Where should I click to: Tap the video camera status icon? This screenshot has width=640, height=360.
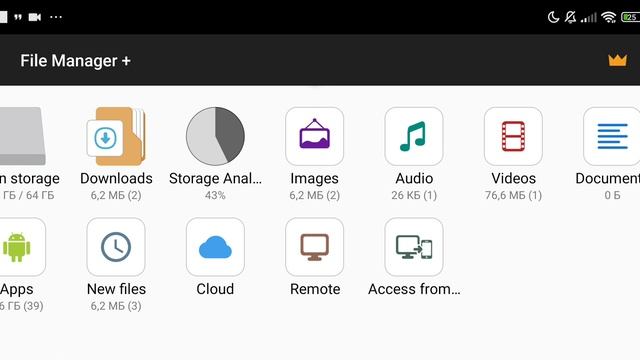point(35,17)
